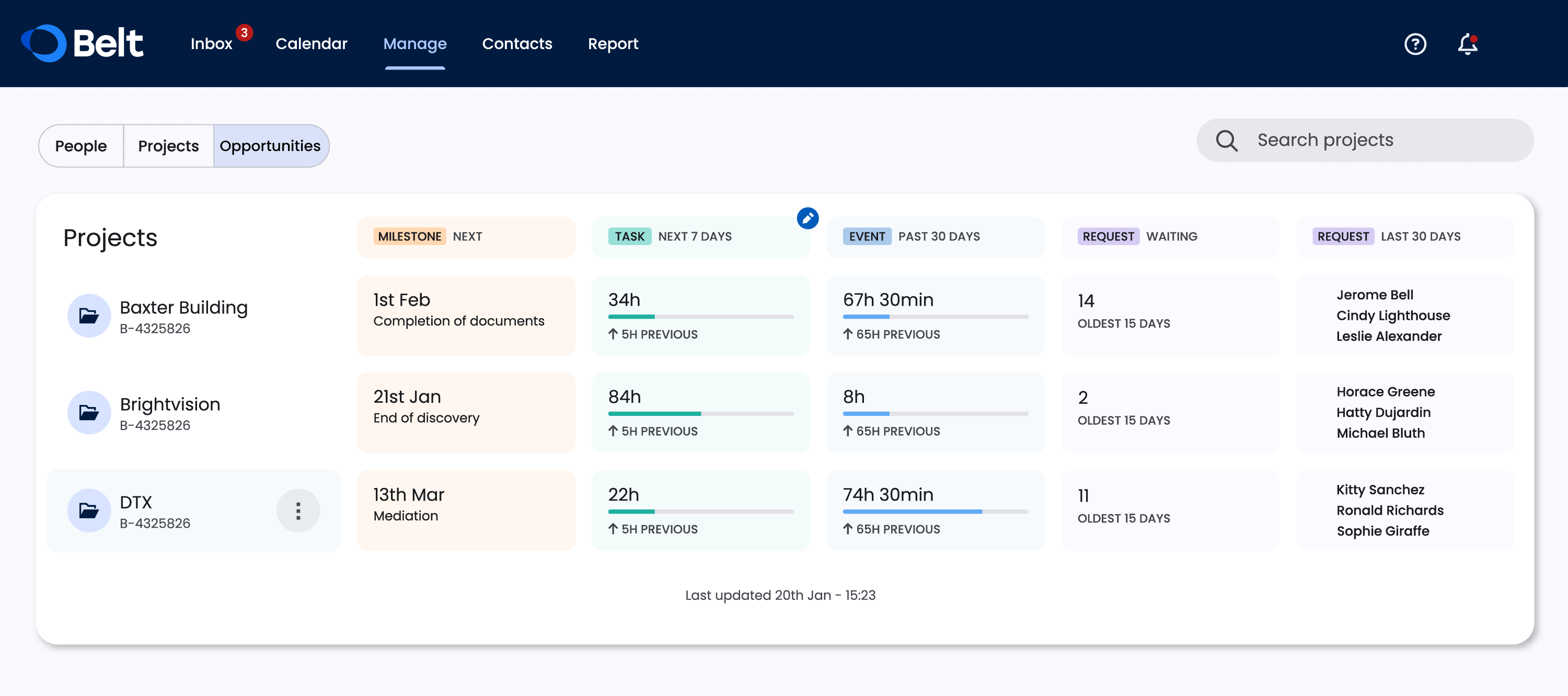The width and height of the screenshot is (1568, 696).
Task: Go to the Calendar tab
Action: tap(311, 44)
